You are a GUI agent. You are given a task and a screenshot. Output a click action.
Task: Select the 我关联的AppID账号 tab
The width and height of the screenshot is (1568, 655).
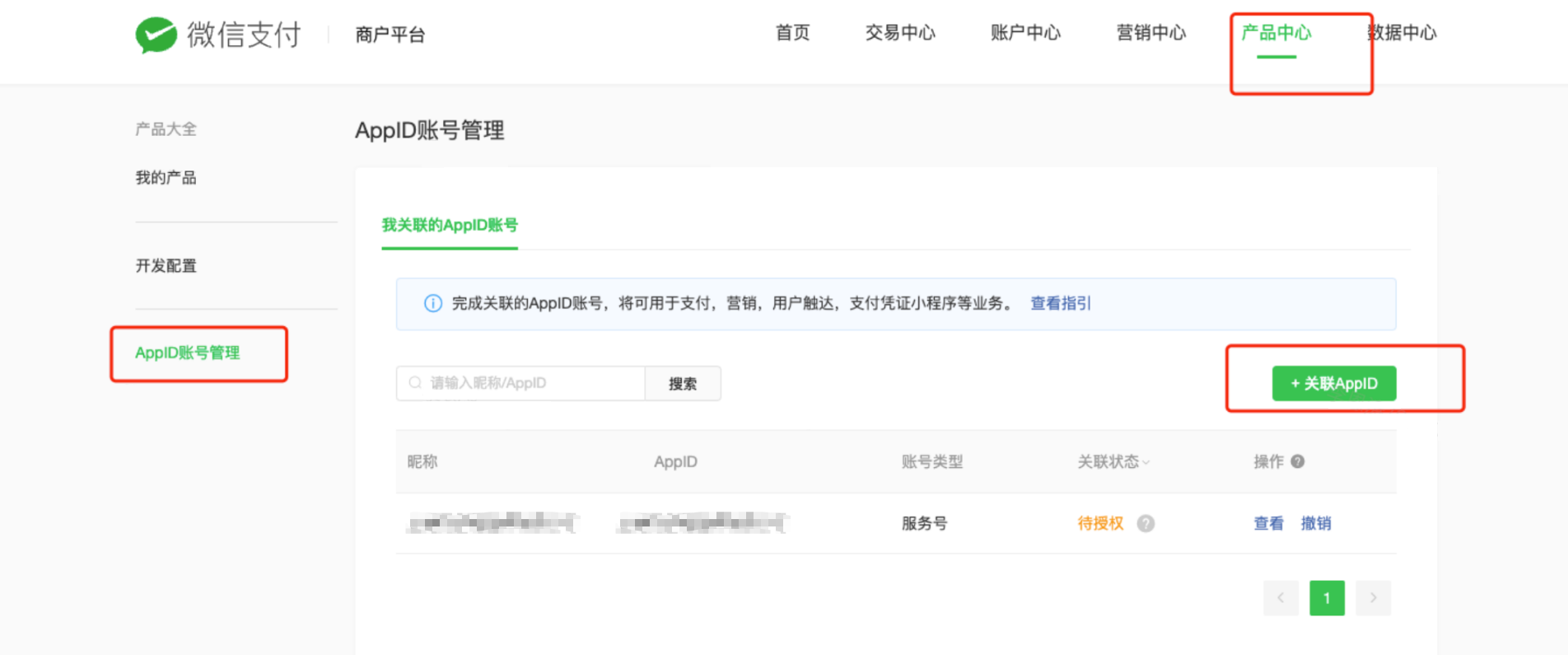450,225
